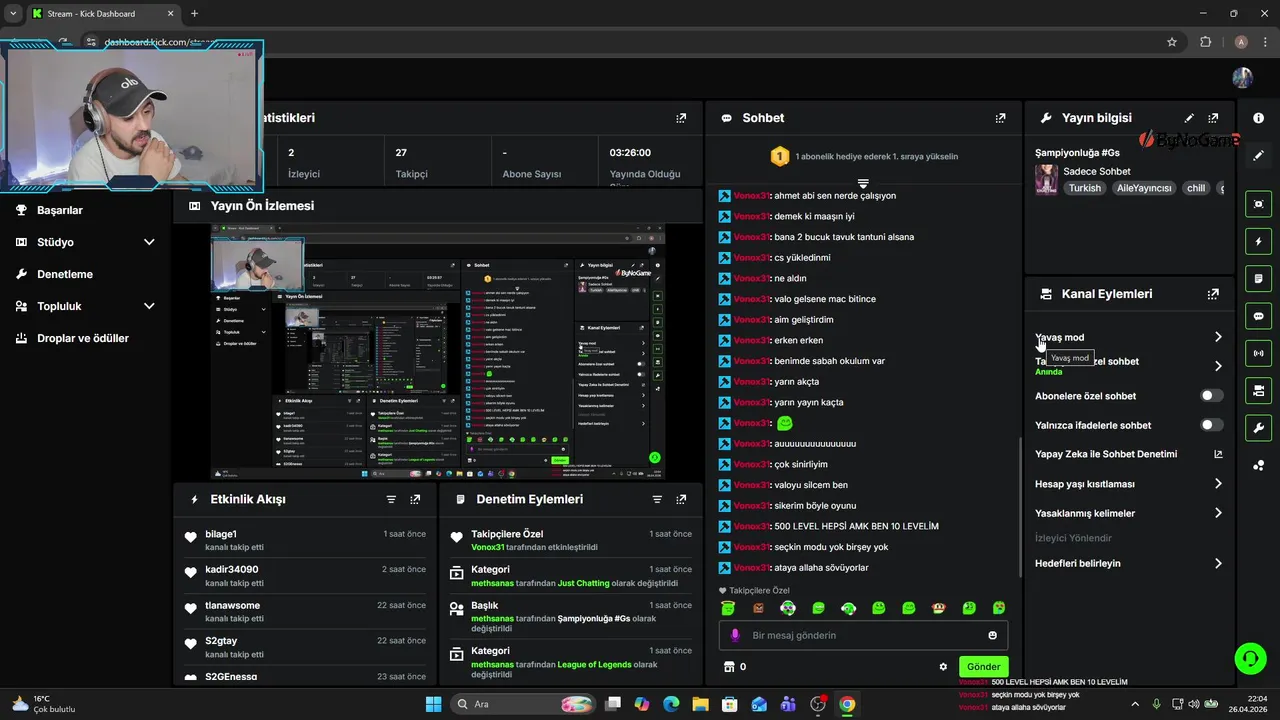Screen dimensions: 1280x720
Task: Pop out the Denetim Eylemleri panel
Action: click(x=681, y=499)
